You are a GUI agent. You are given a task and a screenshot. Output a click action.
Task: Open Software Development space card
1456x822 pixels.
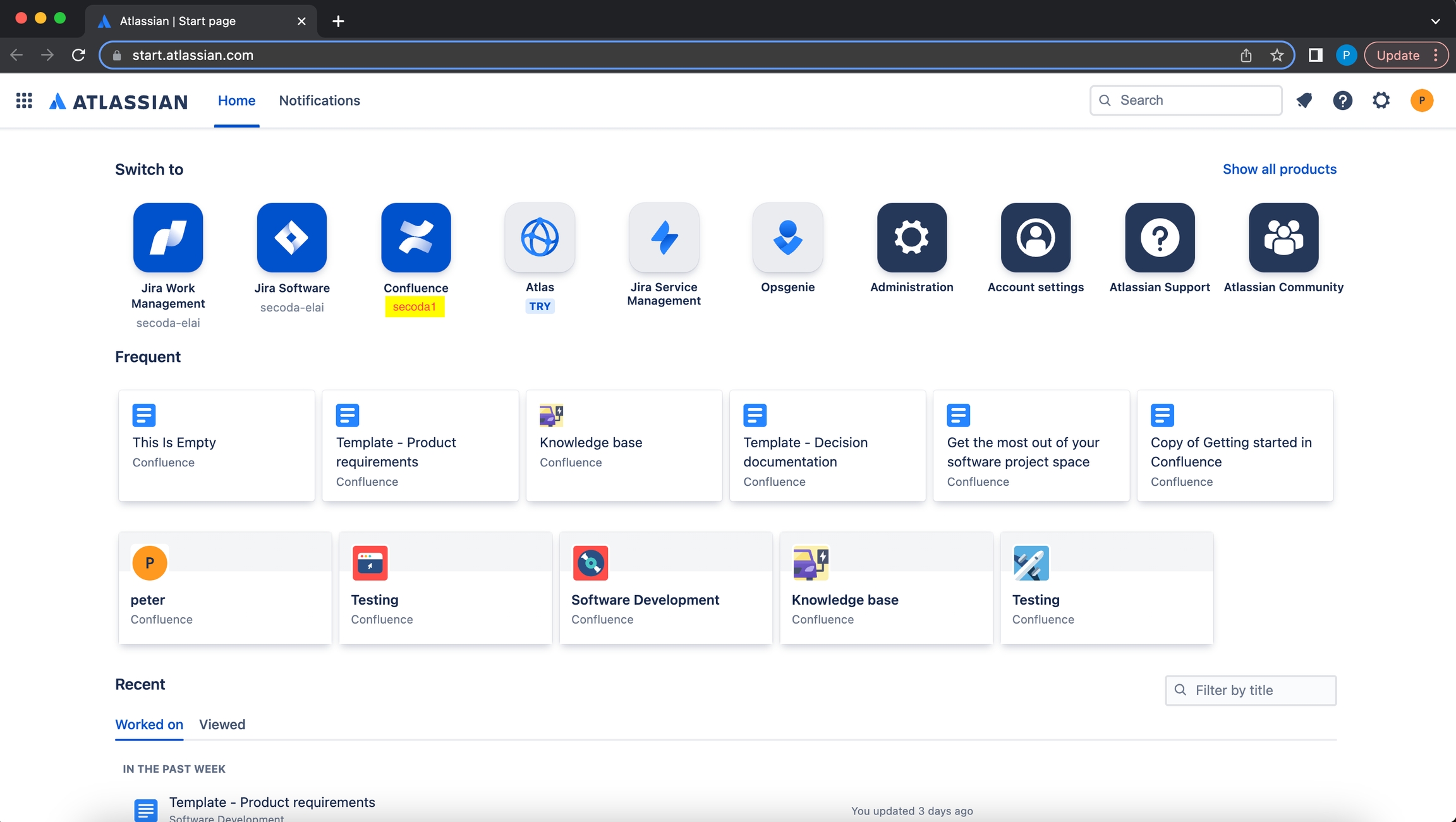pyautogui.click(x=665, y=588)
